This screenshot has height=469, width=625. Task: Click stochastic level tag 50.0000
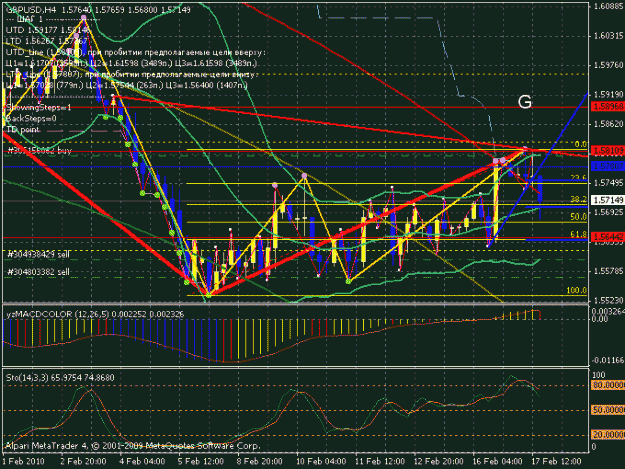608,410
